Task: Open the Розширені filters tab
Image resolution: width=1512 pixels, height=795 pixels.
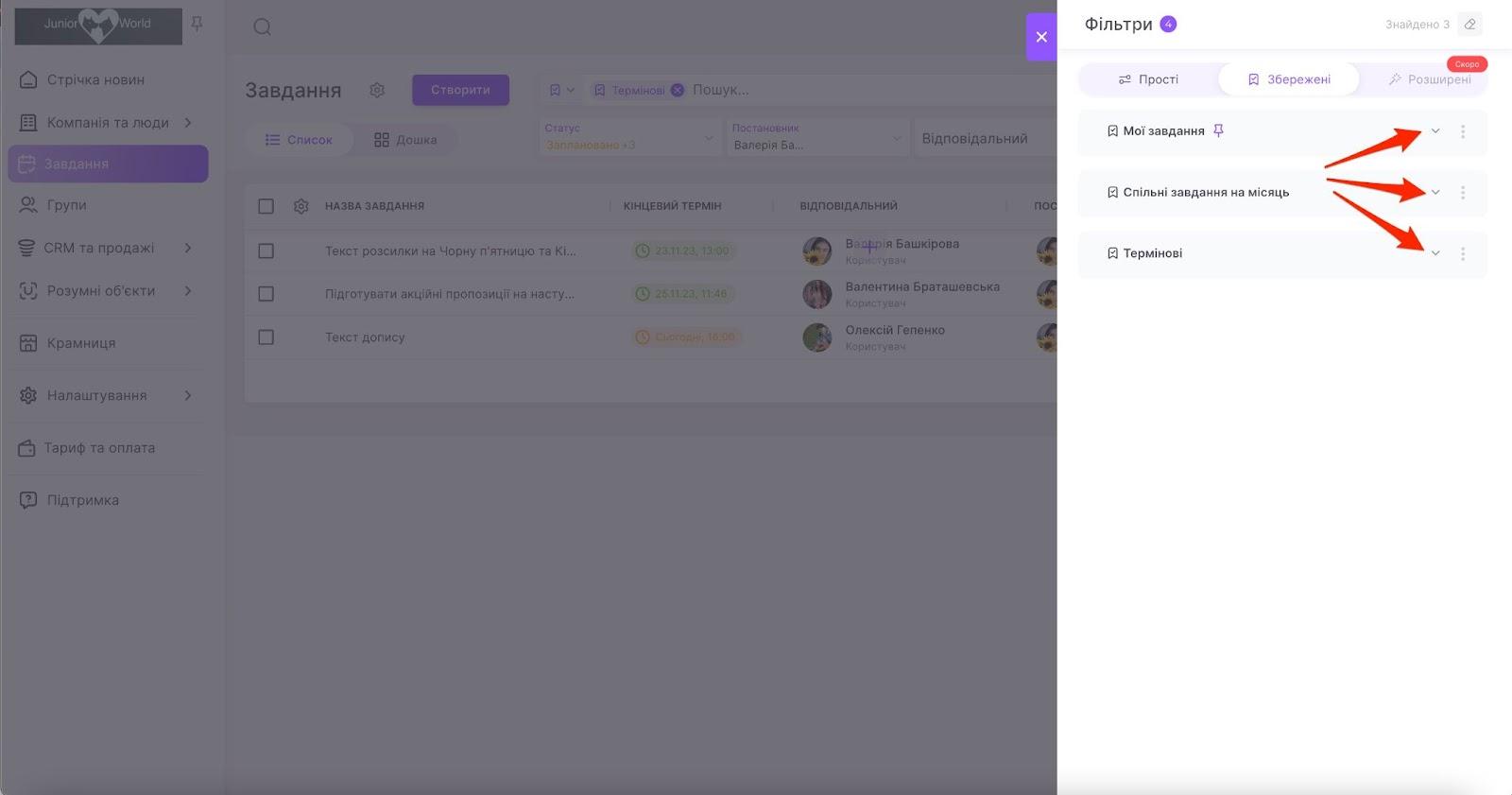Action: (1429, 79)
